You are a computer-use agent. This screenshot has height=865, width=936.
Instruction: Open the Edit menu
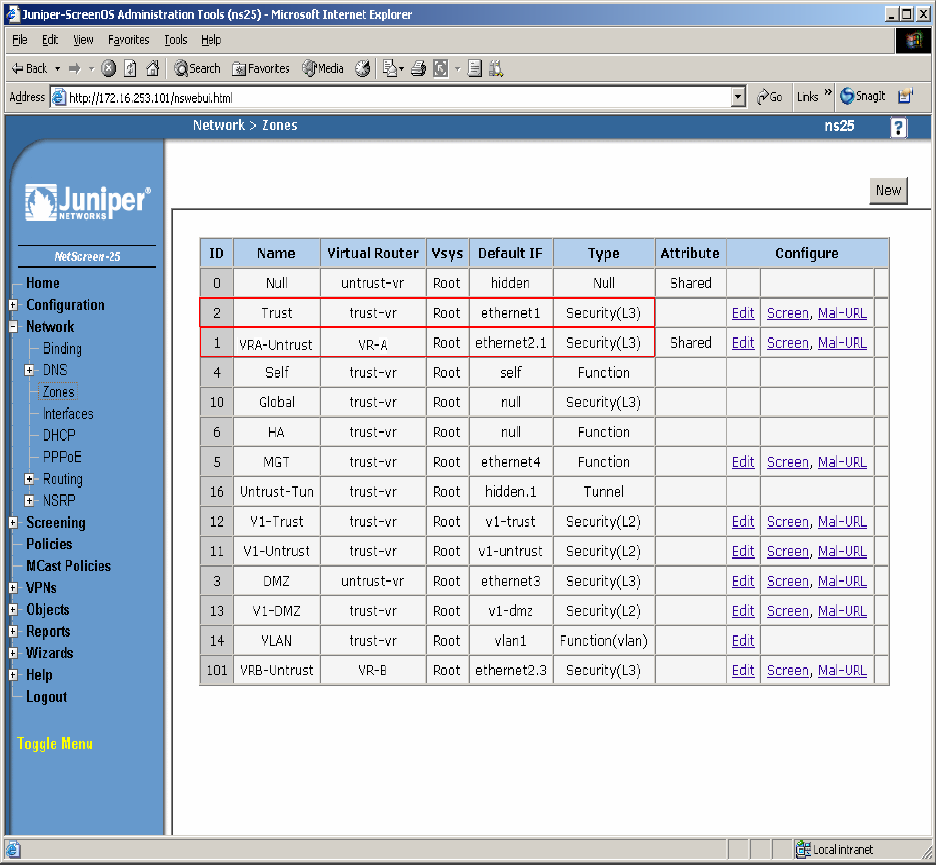50,40
